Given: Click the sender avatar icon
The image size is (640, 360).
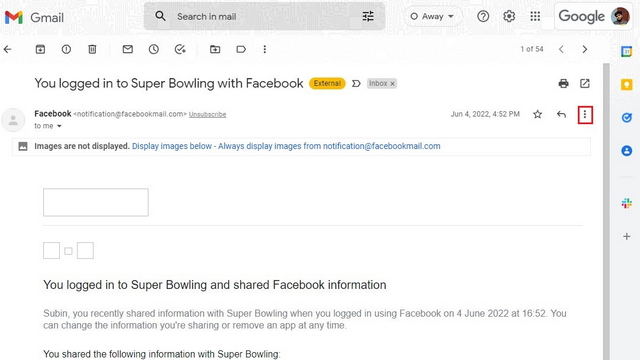Looking at the screenshot, I should point(13,120).
